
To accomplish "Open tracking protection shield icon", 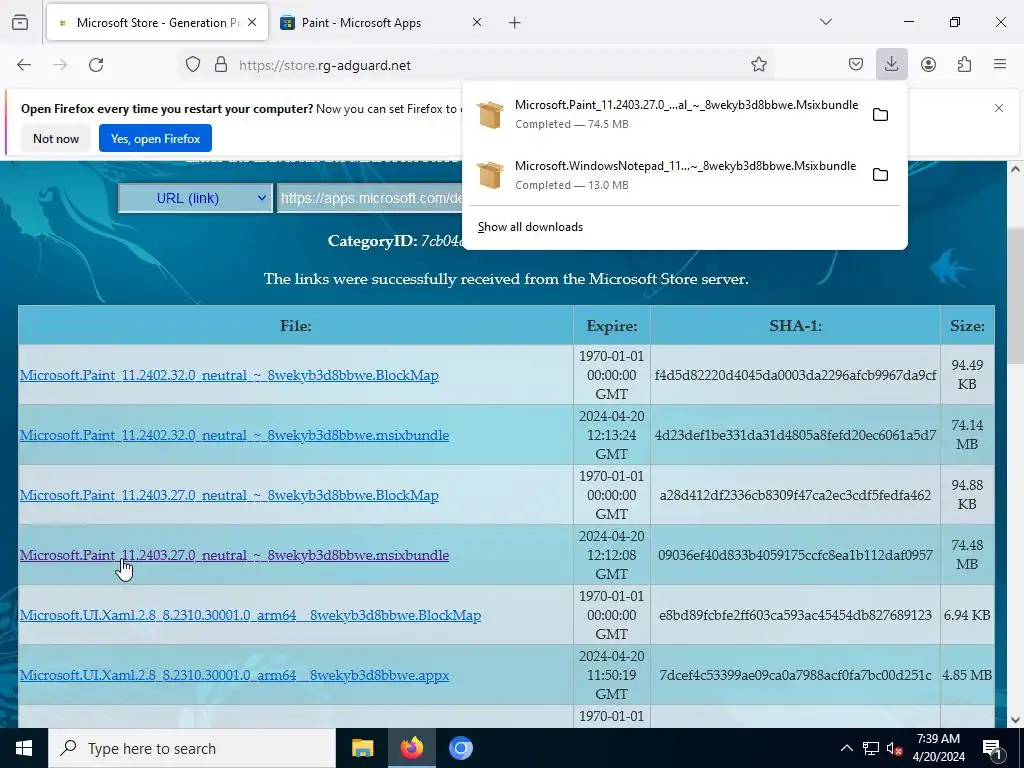I will (193, 65).
